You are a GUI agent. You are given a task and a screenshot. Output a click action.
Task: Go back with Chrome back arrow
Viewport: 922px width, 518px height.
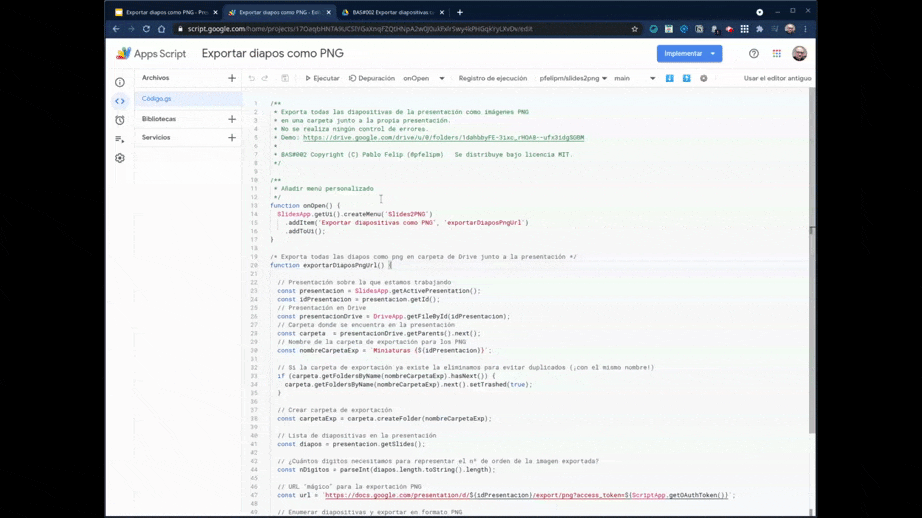[116, 29]
